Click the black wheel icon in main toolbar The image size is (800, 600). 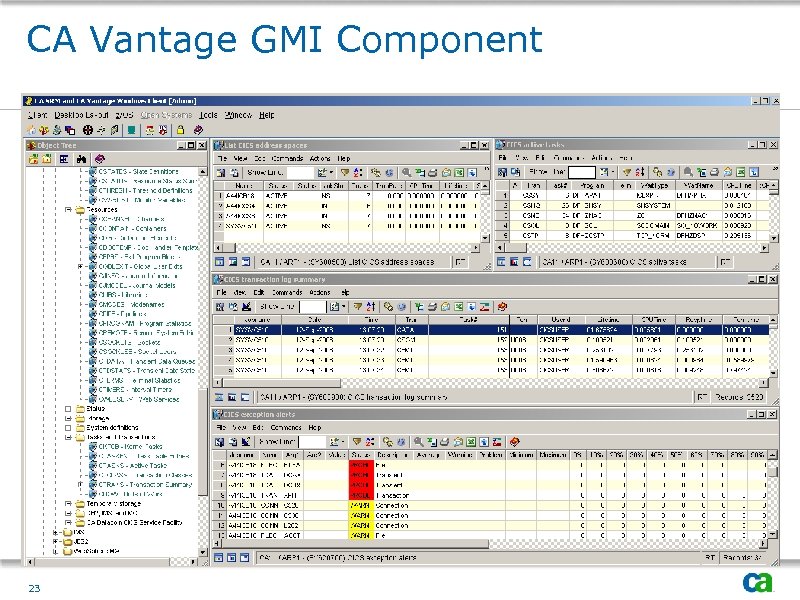[x=88, y=130]
